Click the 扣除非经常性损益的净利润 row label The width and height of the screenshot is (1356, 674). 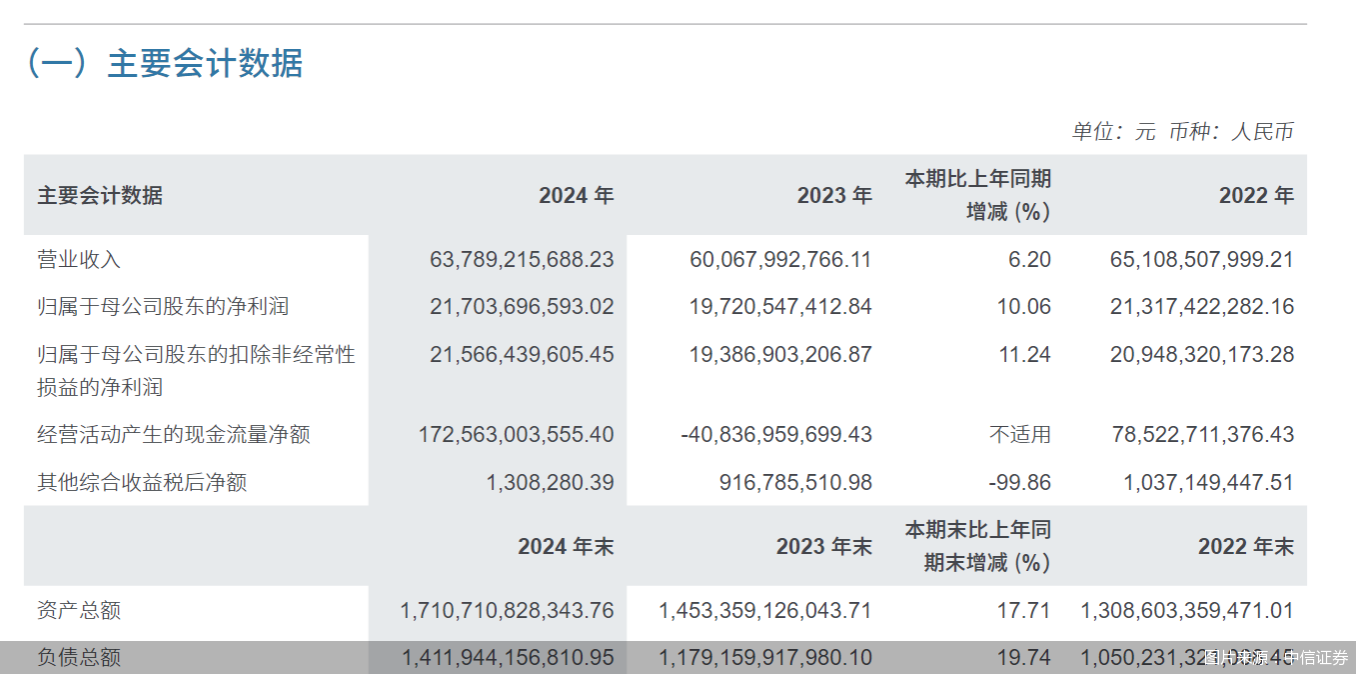click(196, 370)
